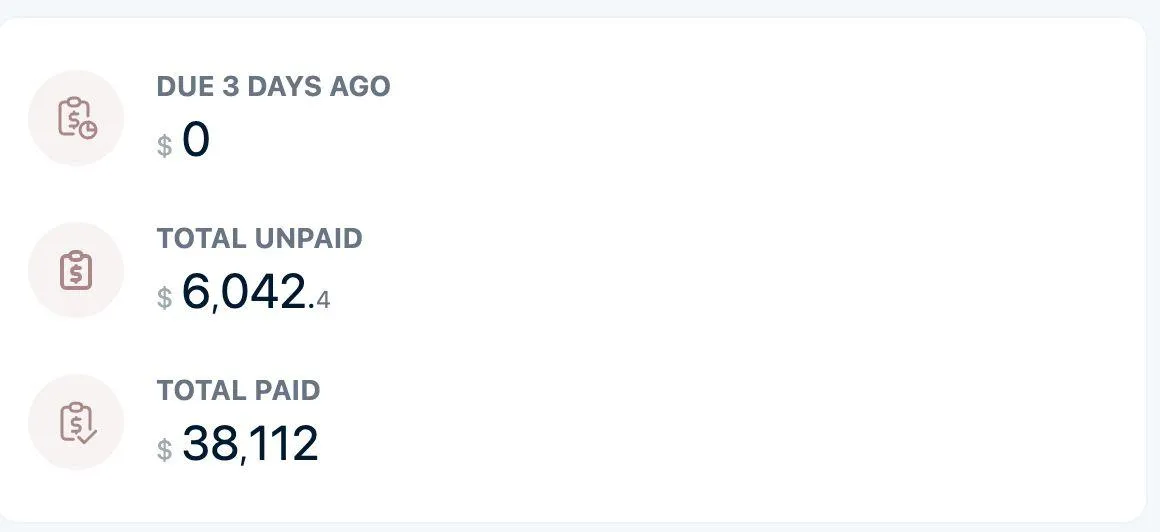Click the small clock badge on overdue icon
The height and width of the screenshot is (532, 1160).
(89, 129)
